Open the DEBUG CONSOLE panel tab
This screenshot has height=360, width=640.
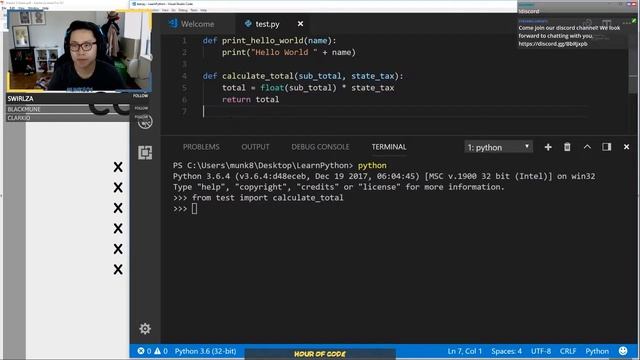[320, 147]
